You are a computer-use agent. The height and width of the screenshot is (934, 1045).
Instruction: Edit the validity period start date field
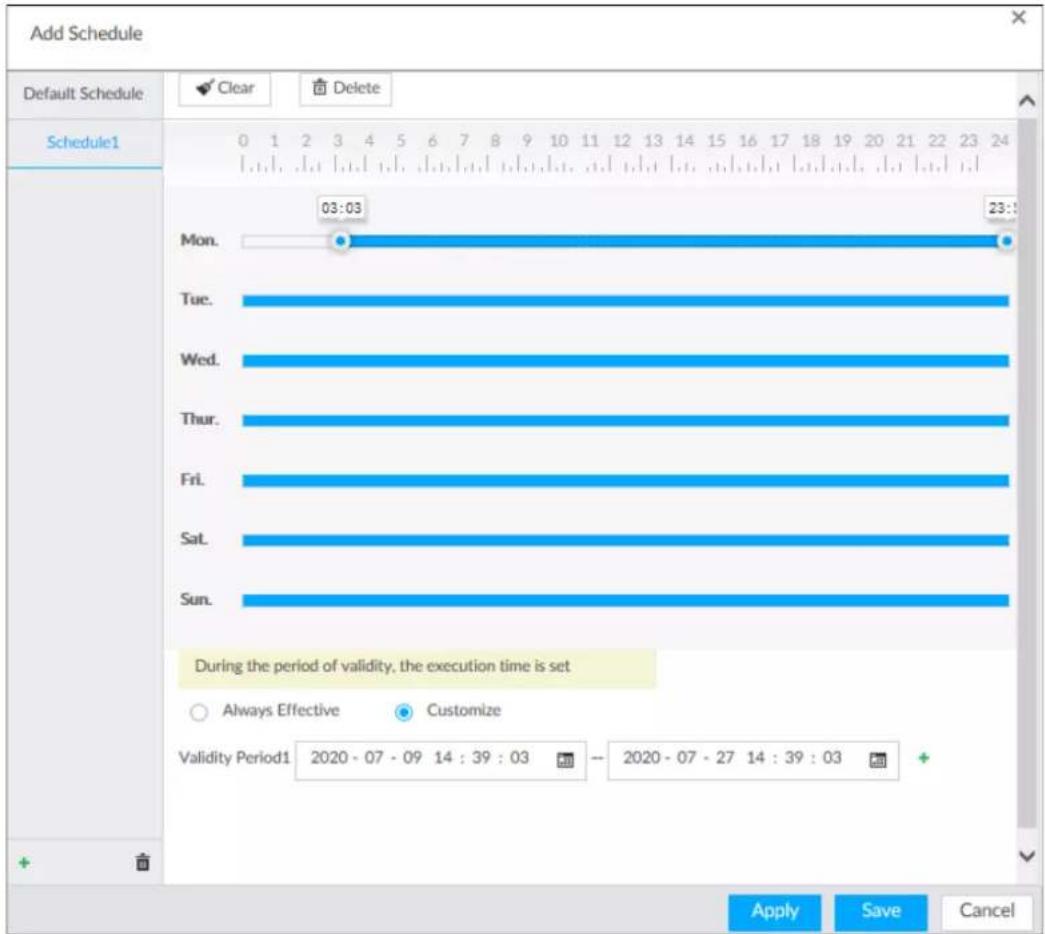tap(441, 760)
